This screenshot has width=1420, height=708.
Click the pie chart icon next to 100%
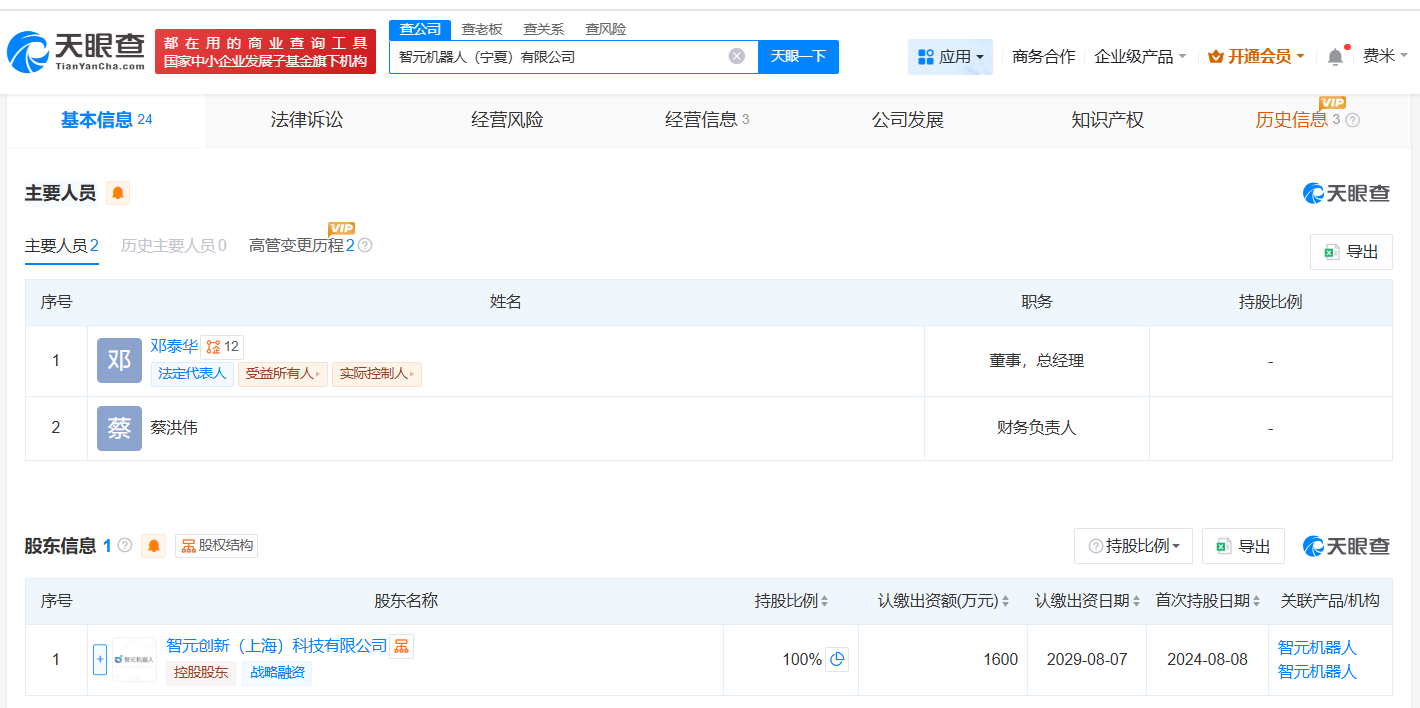pos(836,660)
